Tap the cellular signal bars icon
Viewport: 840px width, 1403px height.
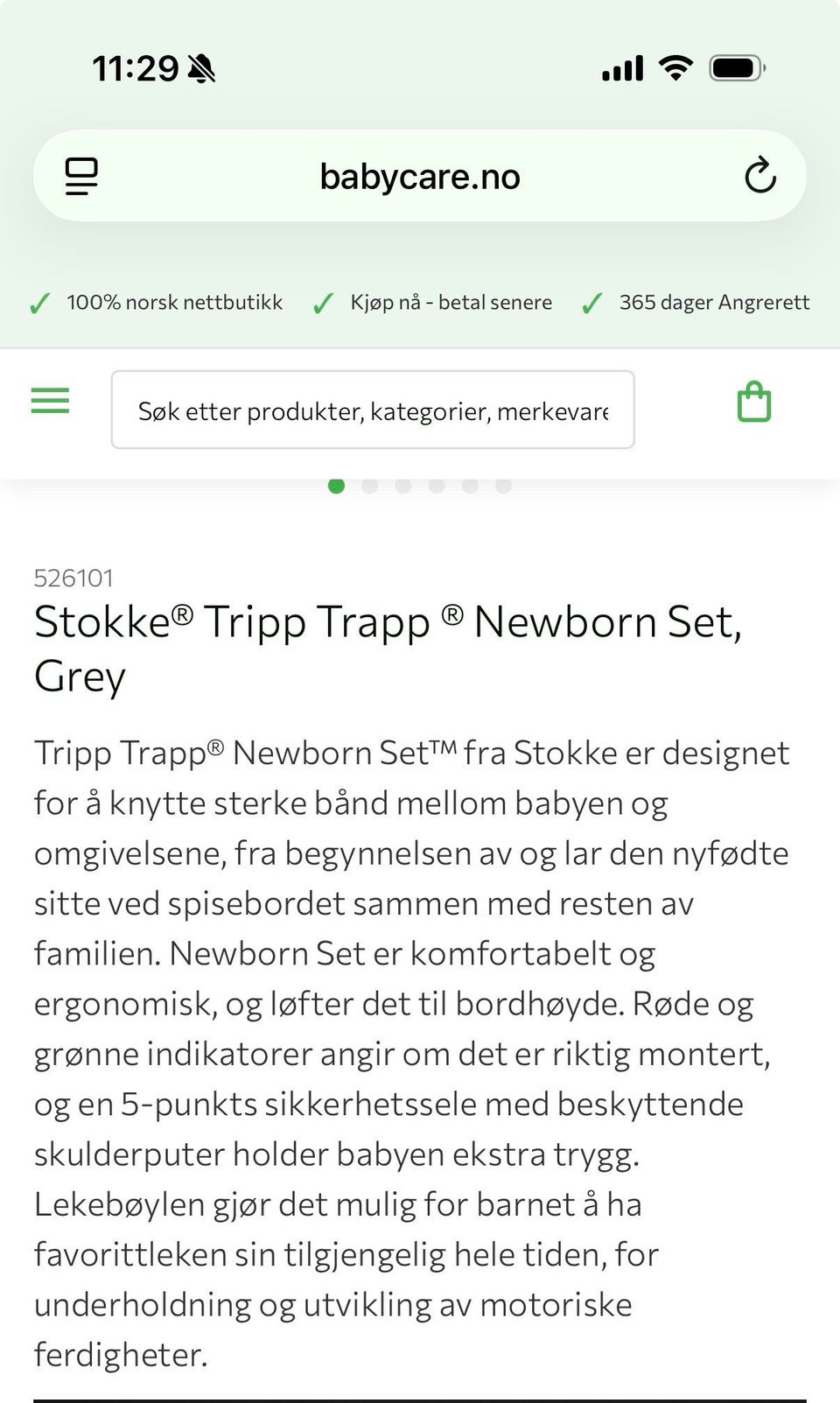pyautogui.click(x=622, y=68)
